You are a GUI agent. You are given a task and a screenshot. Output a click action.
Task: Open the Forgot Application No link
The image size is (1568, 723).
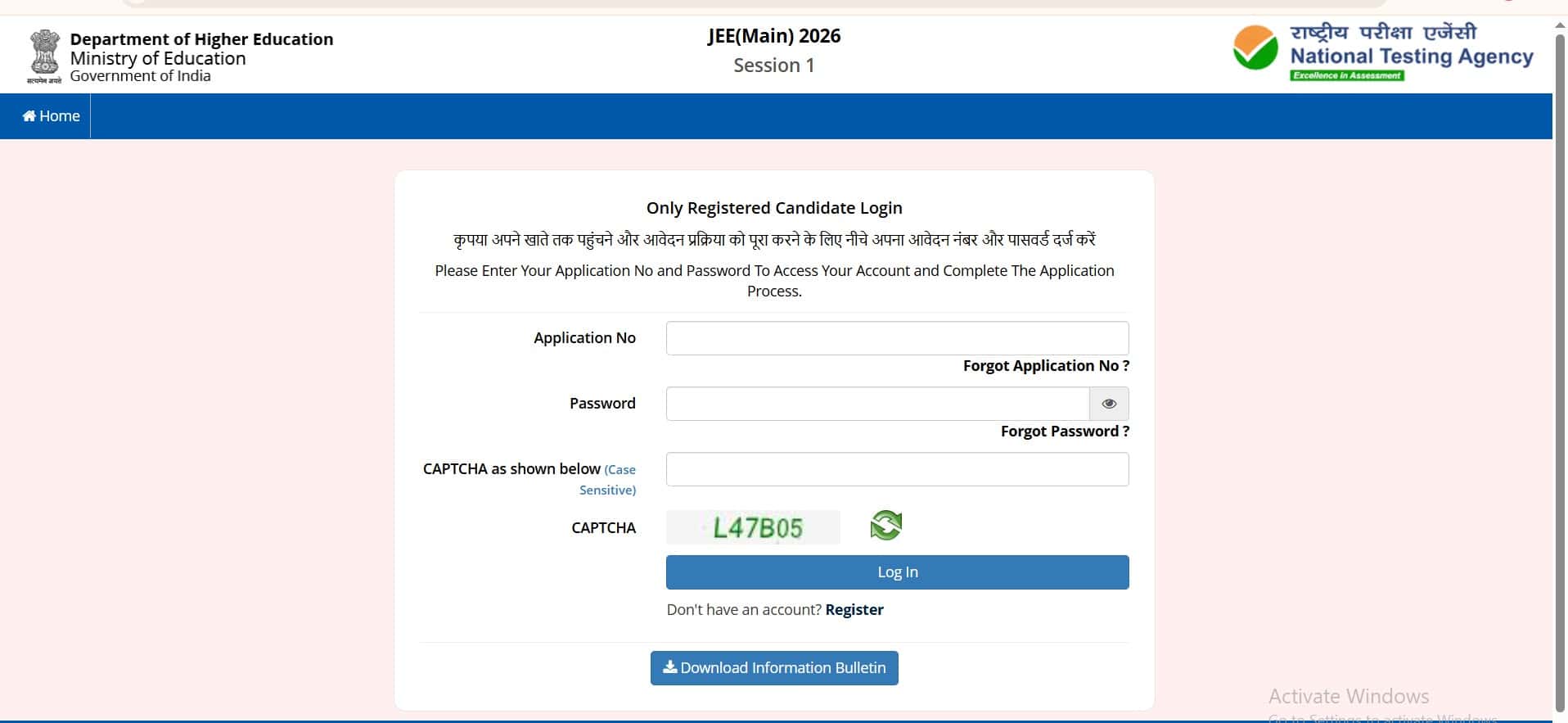(1046, 366)
